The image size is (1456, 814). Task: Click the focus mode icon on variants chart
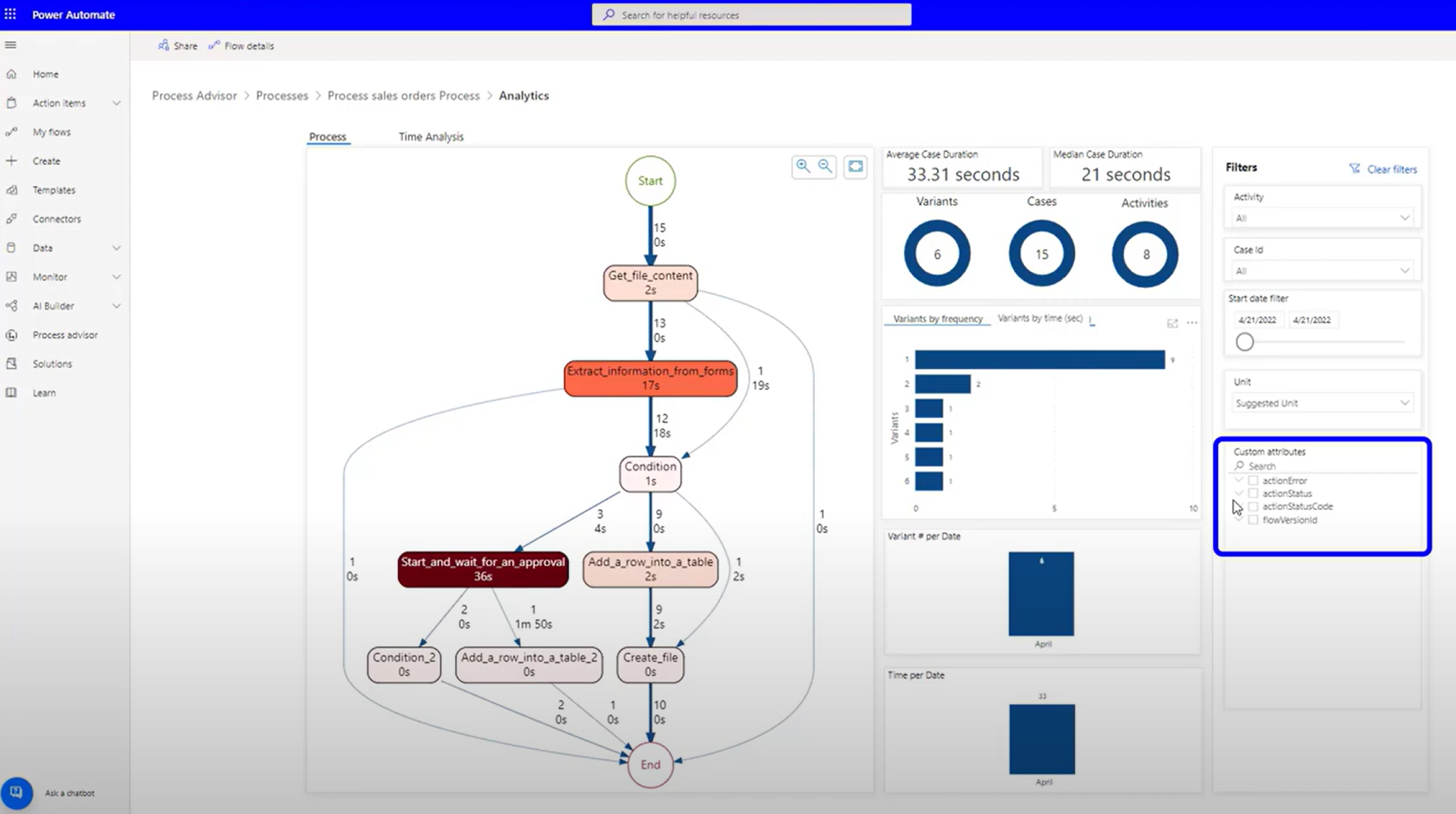1172,323
